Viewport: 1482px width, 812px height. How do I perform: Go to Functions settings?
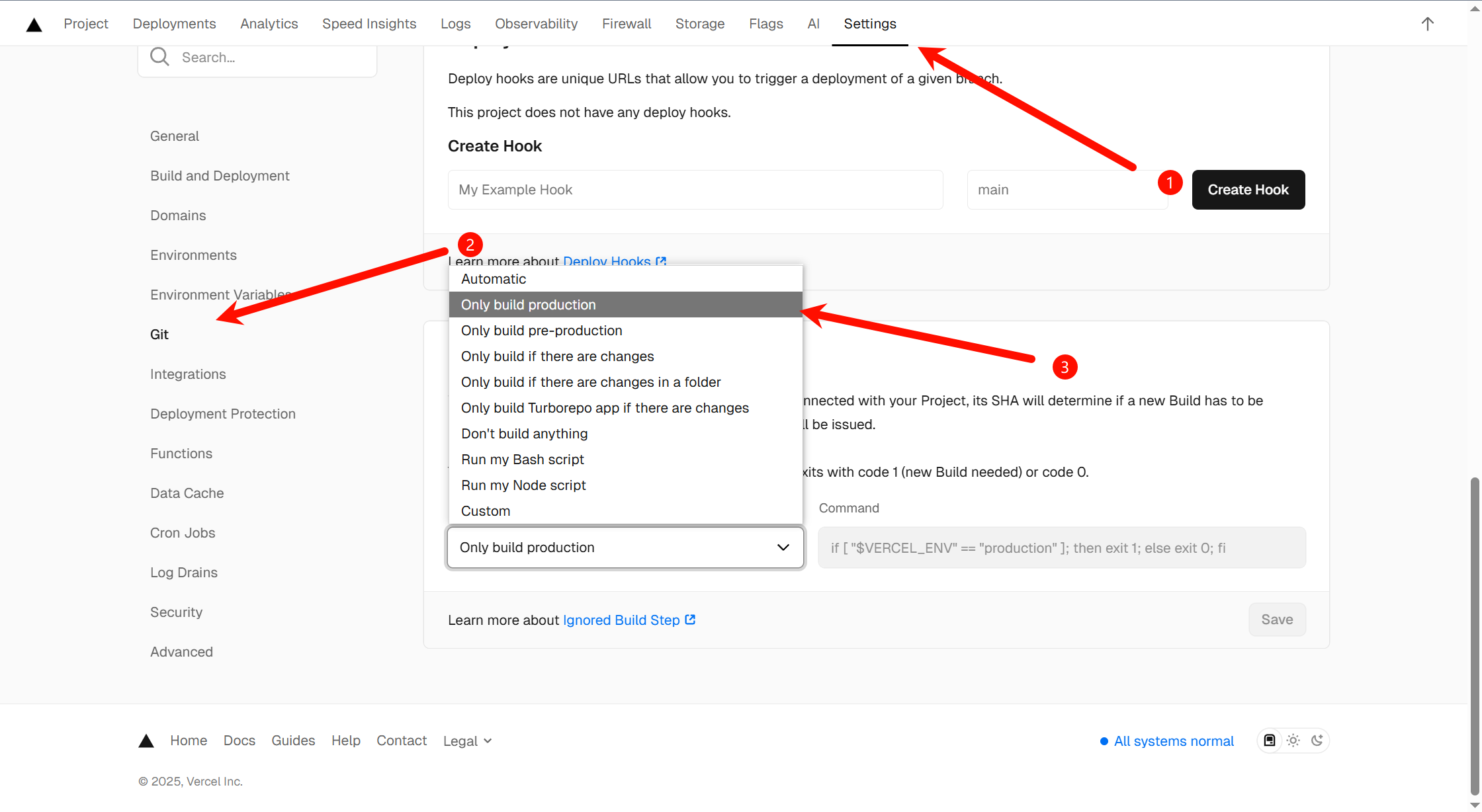point(181,454)
